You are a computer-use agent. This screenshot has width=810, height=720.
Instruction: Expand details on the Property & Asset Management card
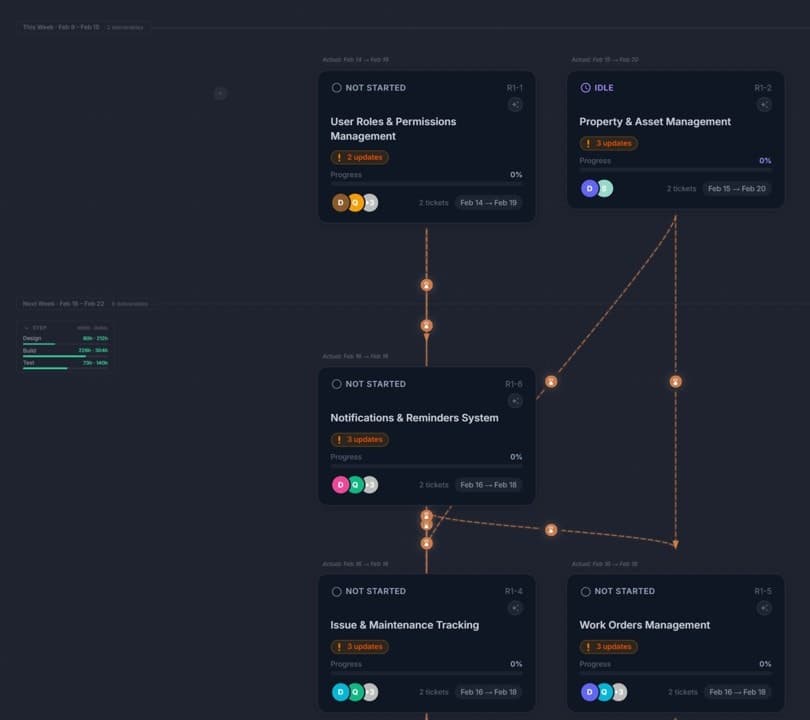pyautogui.click(x=765, y=104)
